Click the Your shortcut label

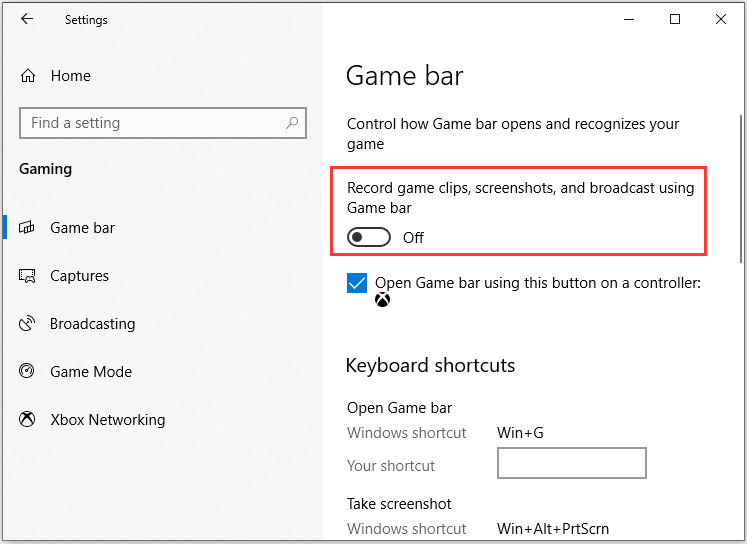pos(391,465)
